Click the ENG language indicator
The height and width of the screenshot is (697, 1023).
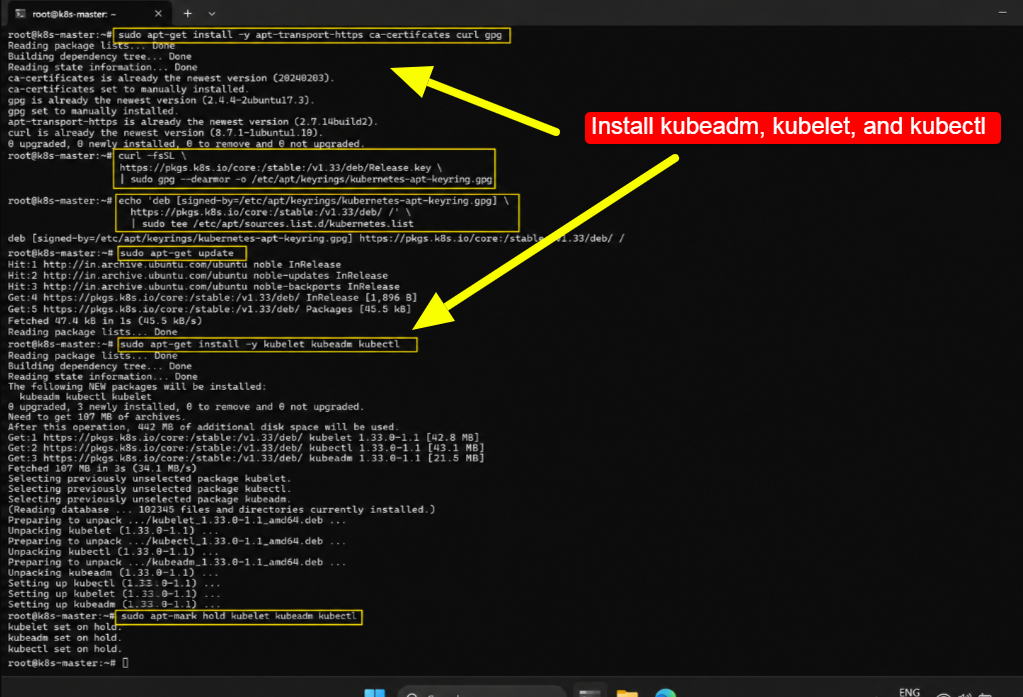[909, 692]
